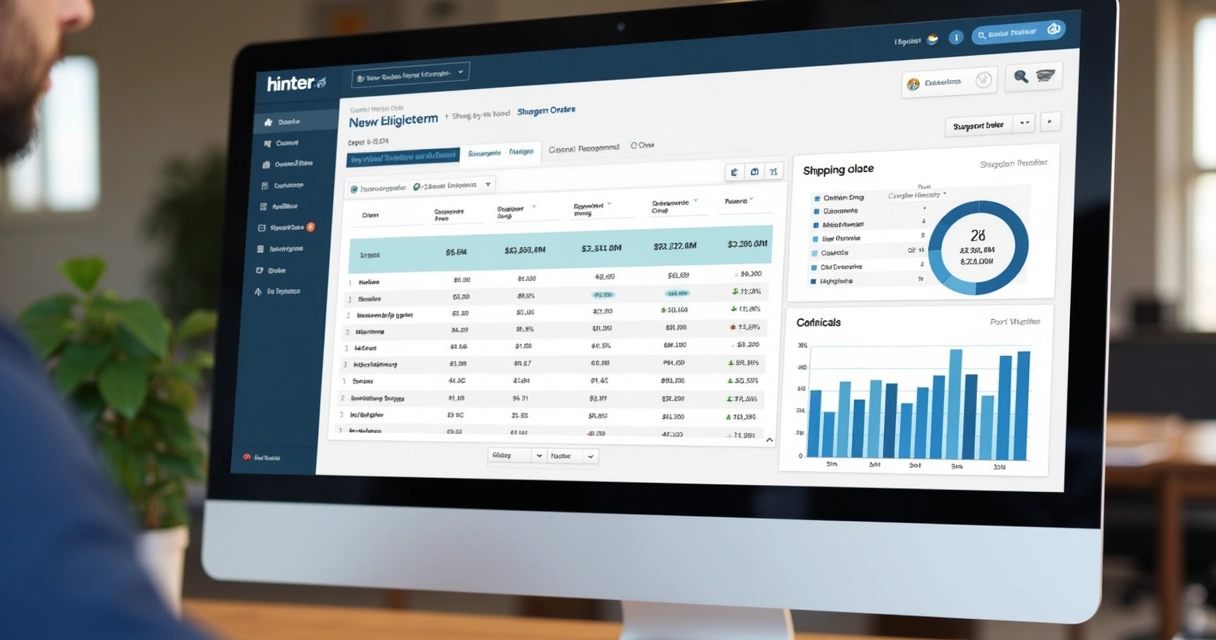The height and width of the screenshot is (640, 1216).
Task: Click the blue info icon in top bar
Action: tap(955, 37)
